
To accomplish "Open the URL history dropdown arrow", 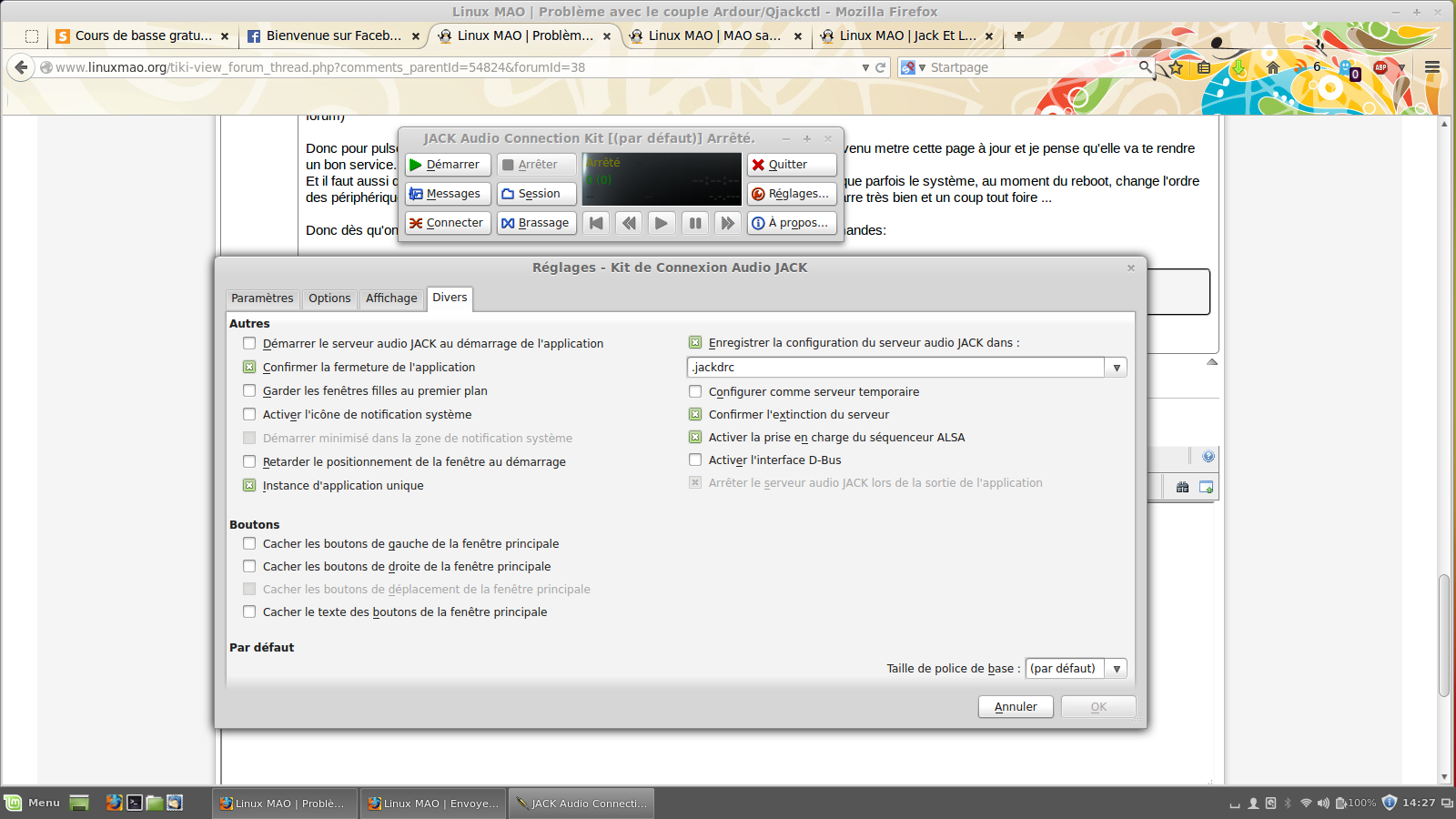I will (865, 67).
